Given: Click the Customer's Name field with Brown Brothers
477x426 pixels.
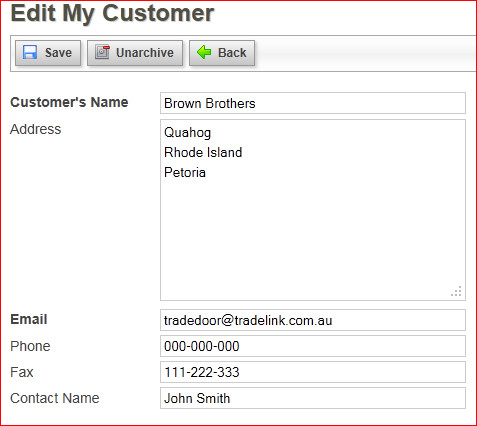Looking at the screenshot, I should [313, 103].
